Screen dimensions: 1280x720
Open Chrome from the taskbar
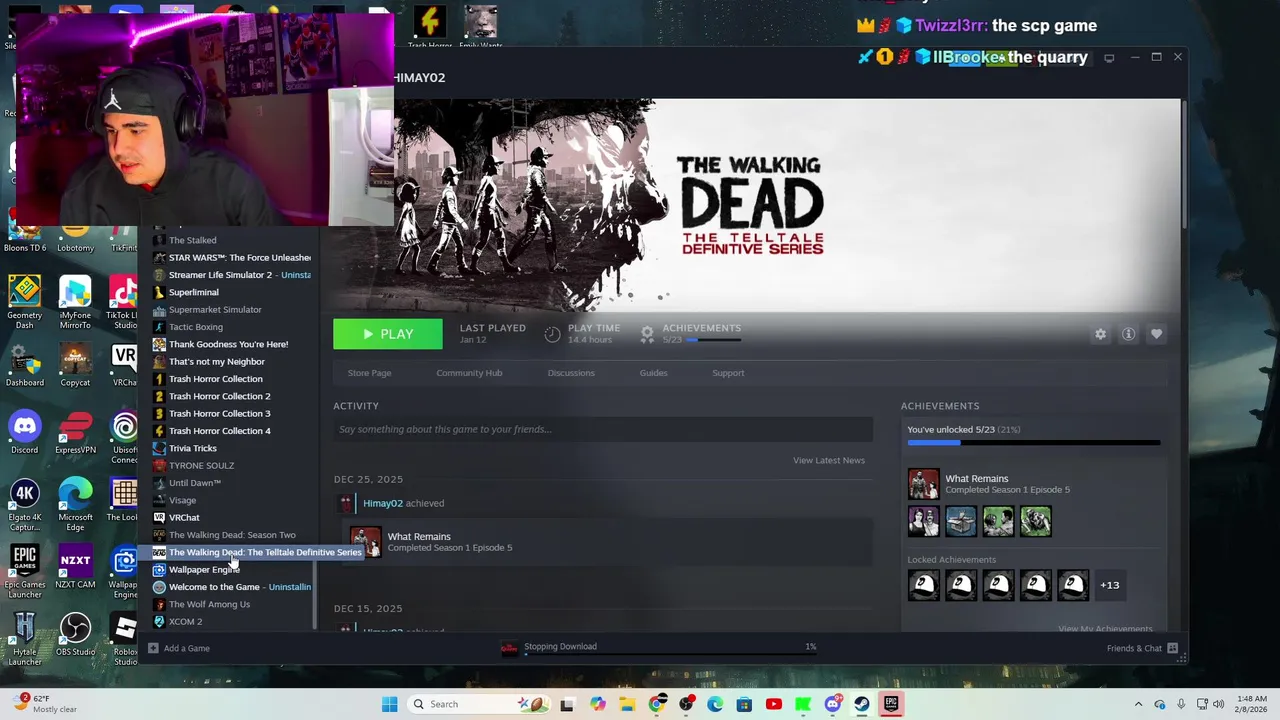656,704
